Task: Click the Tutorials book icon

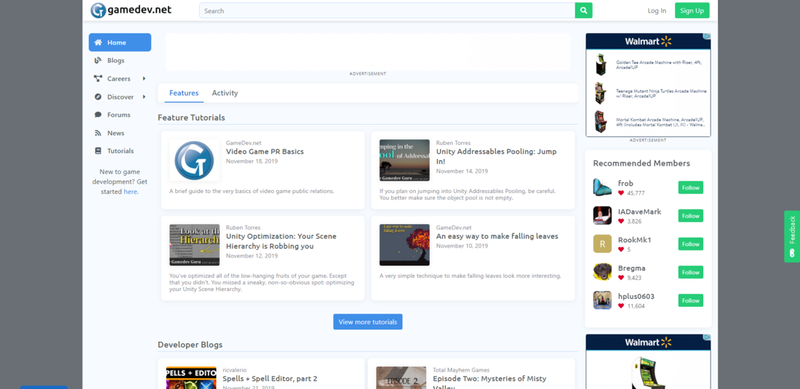Action: (x=98, y=151)
